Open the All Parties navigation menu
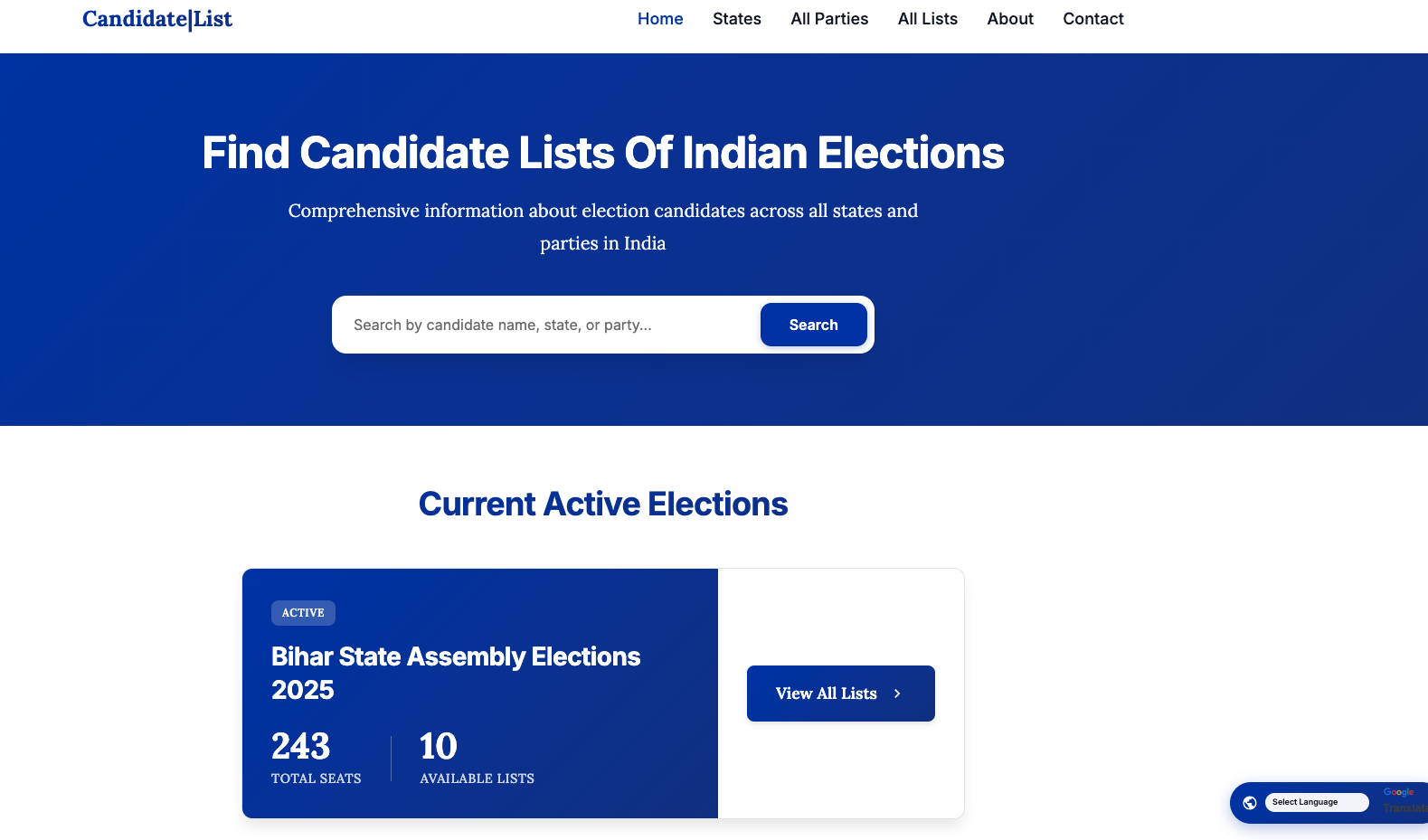 829,18
